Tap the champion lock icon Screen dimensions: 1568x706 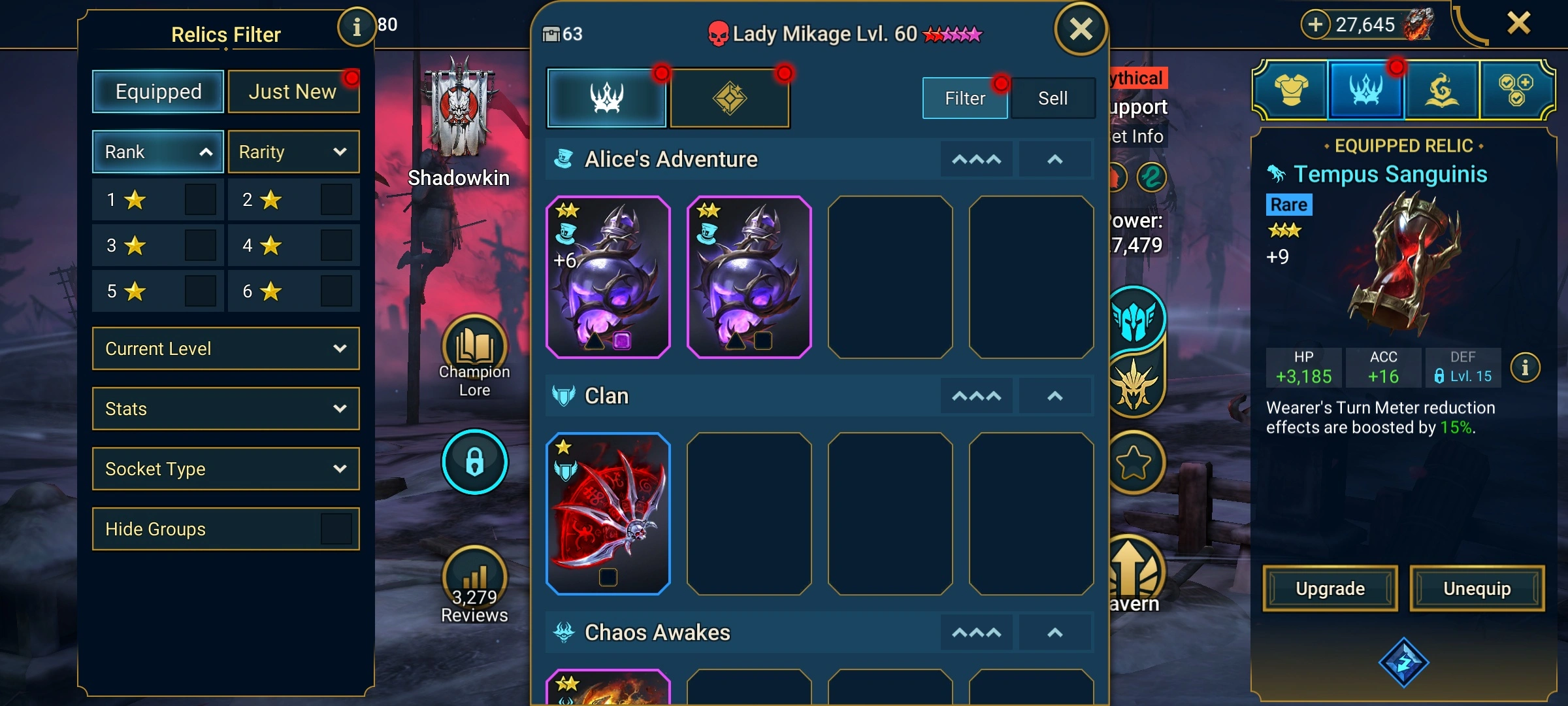coord(474,462)
